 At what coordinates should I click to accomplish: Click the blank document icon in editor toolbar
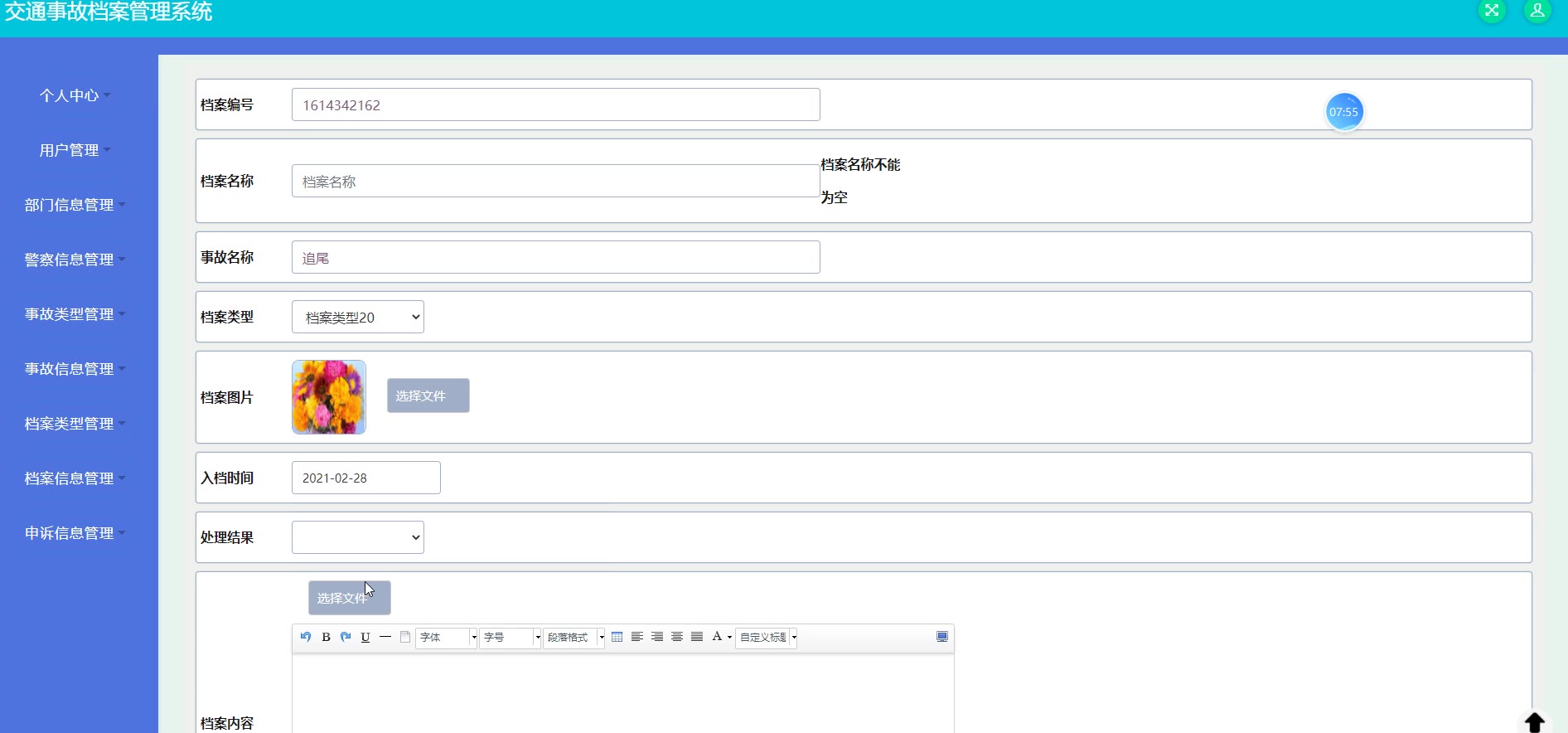point(405,637)
